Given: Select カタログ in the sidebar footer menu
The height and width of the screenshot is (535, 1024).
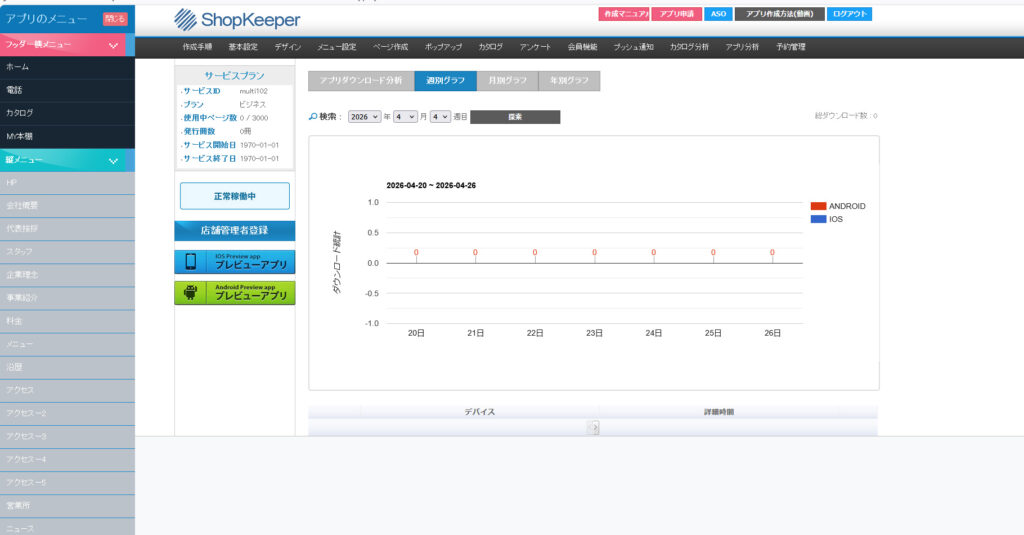Looking at the screenshot, I should (x=67, y=114).
